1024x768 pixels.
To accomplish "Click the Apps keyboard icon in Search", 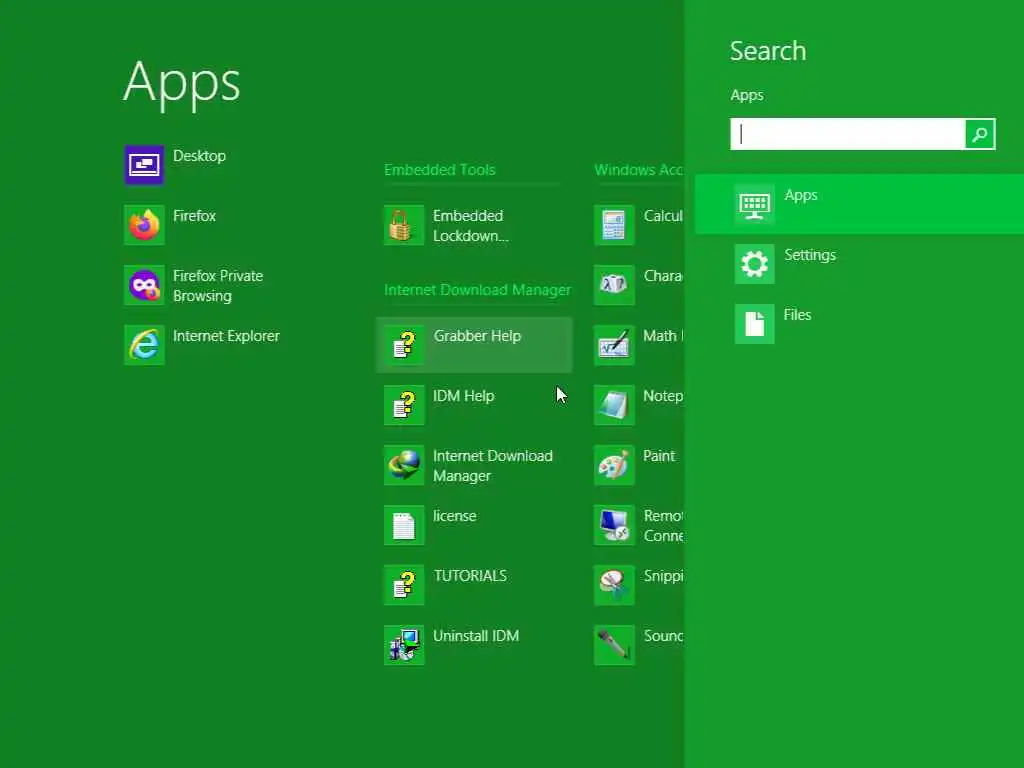I will [x=754, y=204].
